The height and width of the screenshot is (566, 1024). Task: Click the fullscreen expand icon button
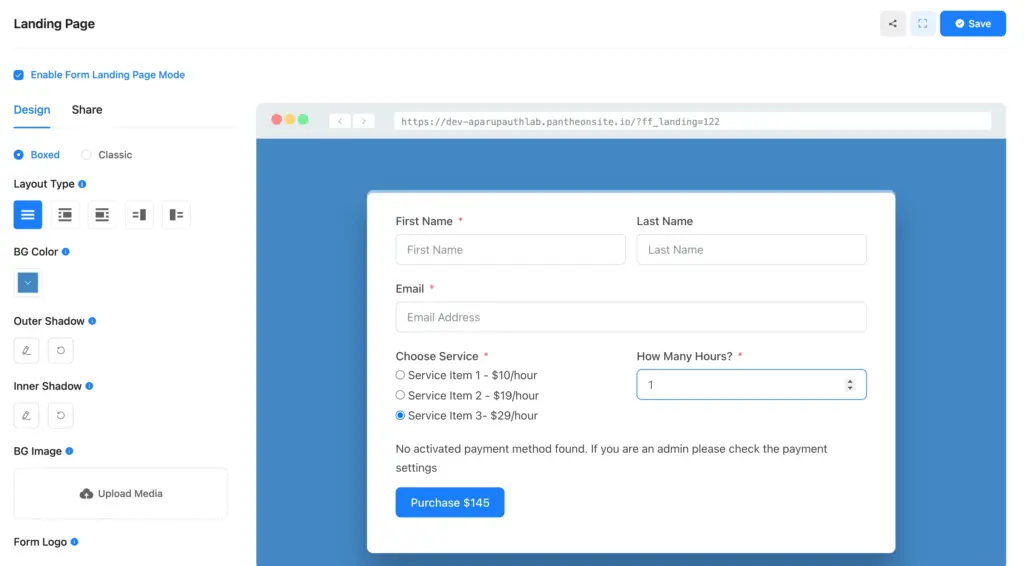click(x=922, y=24)
